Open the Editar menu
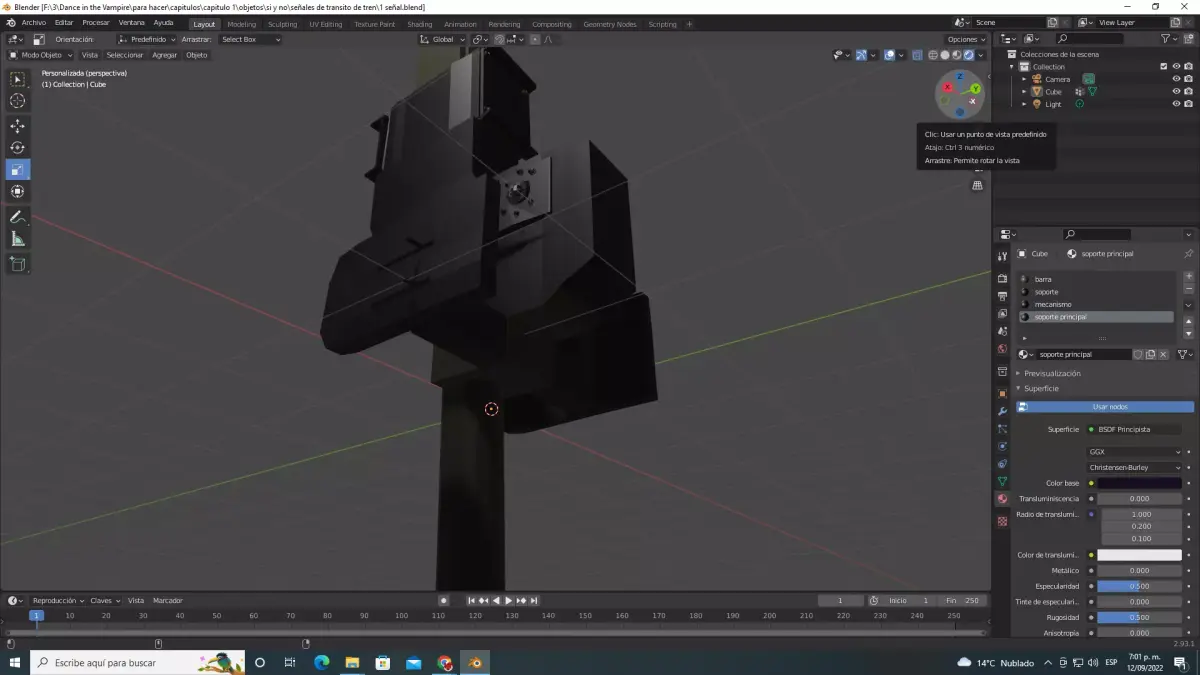The width and height of the screenshot is (1200, 675). (64, 23)
